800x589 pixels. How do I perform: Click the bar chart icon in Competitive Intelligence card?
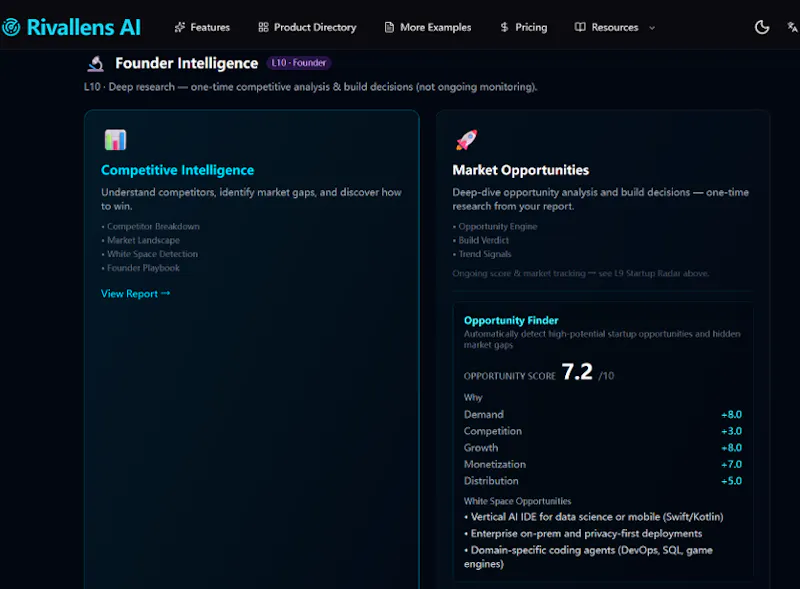point(115,139)
